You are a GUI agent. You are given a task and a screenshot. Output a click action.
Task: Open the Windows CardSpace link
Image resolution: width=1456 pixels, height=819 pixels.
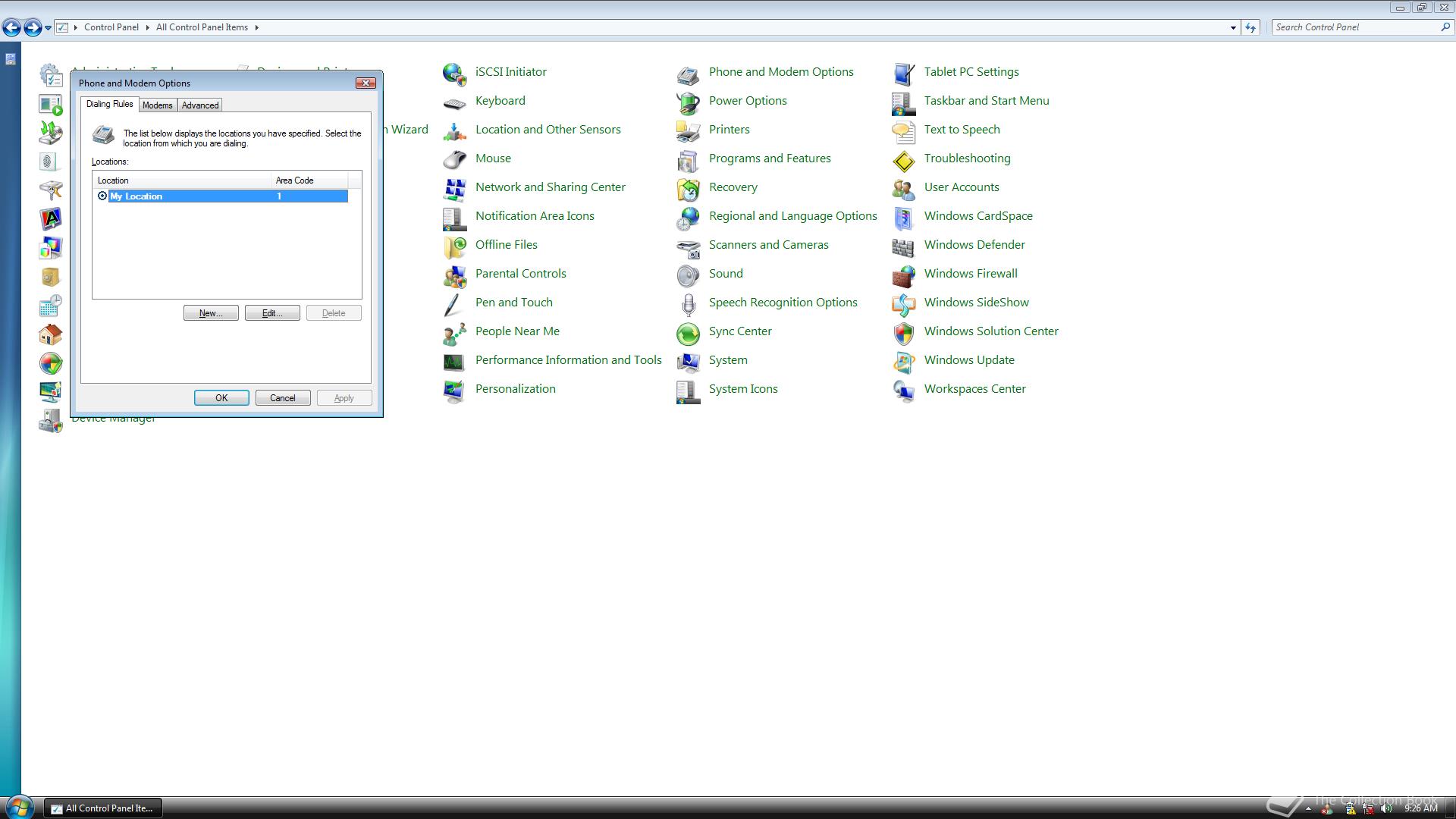(978, 216)
